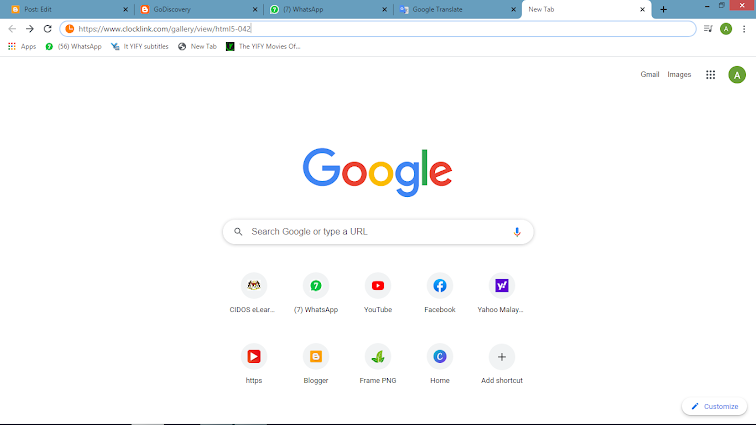Screen dimensions: 756x425
Task: Open the CIDOS eLear... shortcut
Action: coord(254,293)
